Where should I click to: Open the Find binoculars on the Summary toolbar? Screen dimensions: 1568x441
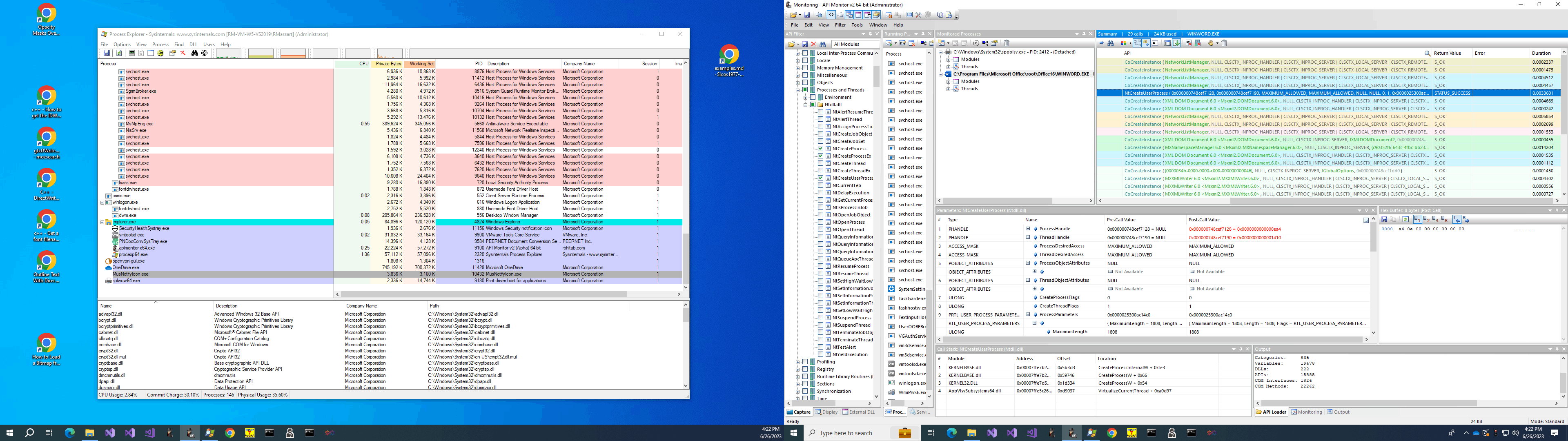coord(1110,44)
